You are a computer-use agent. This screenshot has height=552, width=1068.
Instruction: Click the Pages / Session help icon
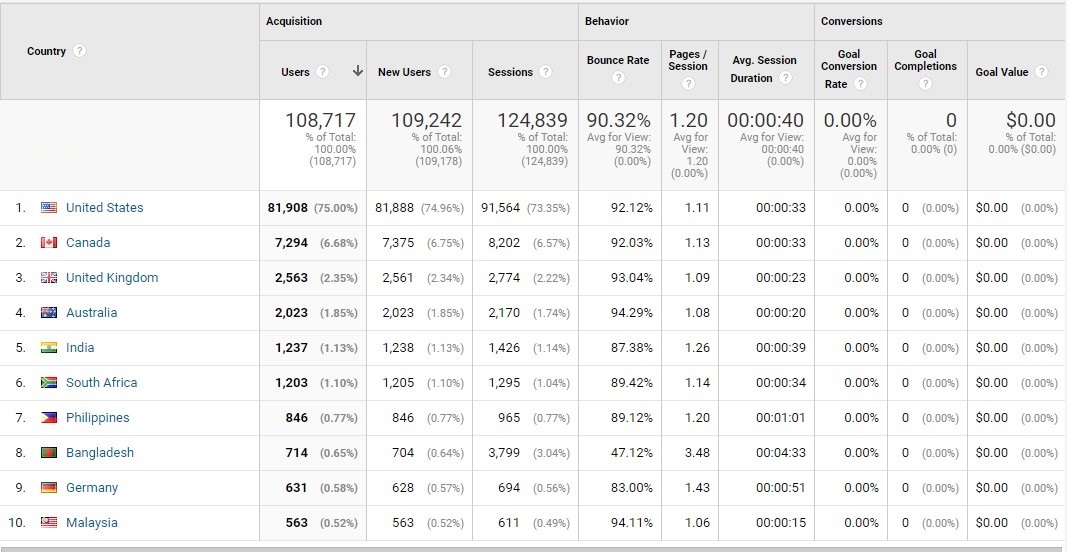[688, 84]
